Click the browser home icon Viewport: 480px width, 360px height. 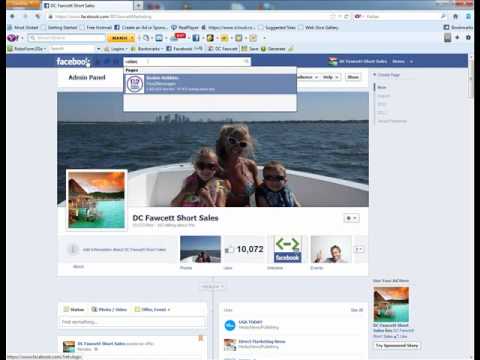coord(455,16)
